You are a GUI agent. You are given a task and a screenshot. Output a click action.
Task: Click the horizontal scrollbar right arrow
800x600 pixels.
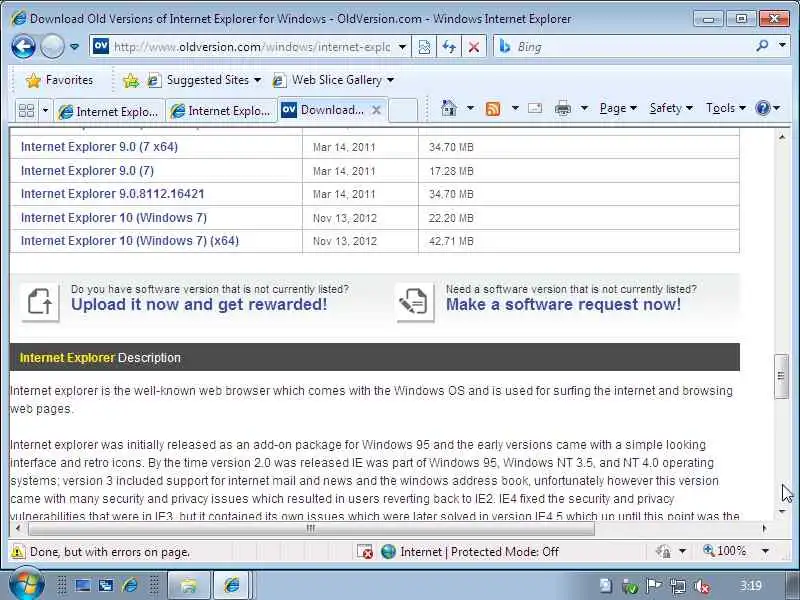pos(764,529)
